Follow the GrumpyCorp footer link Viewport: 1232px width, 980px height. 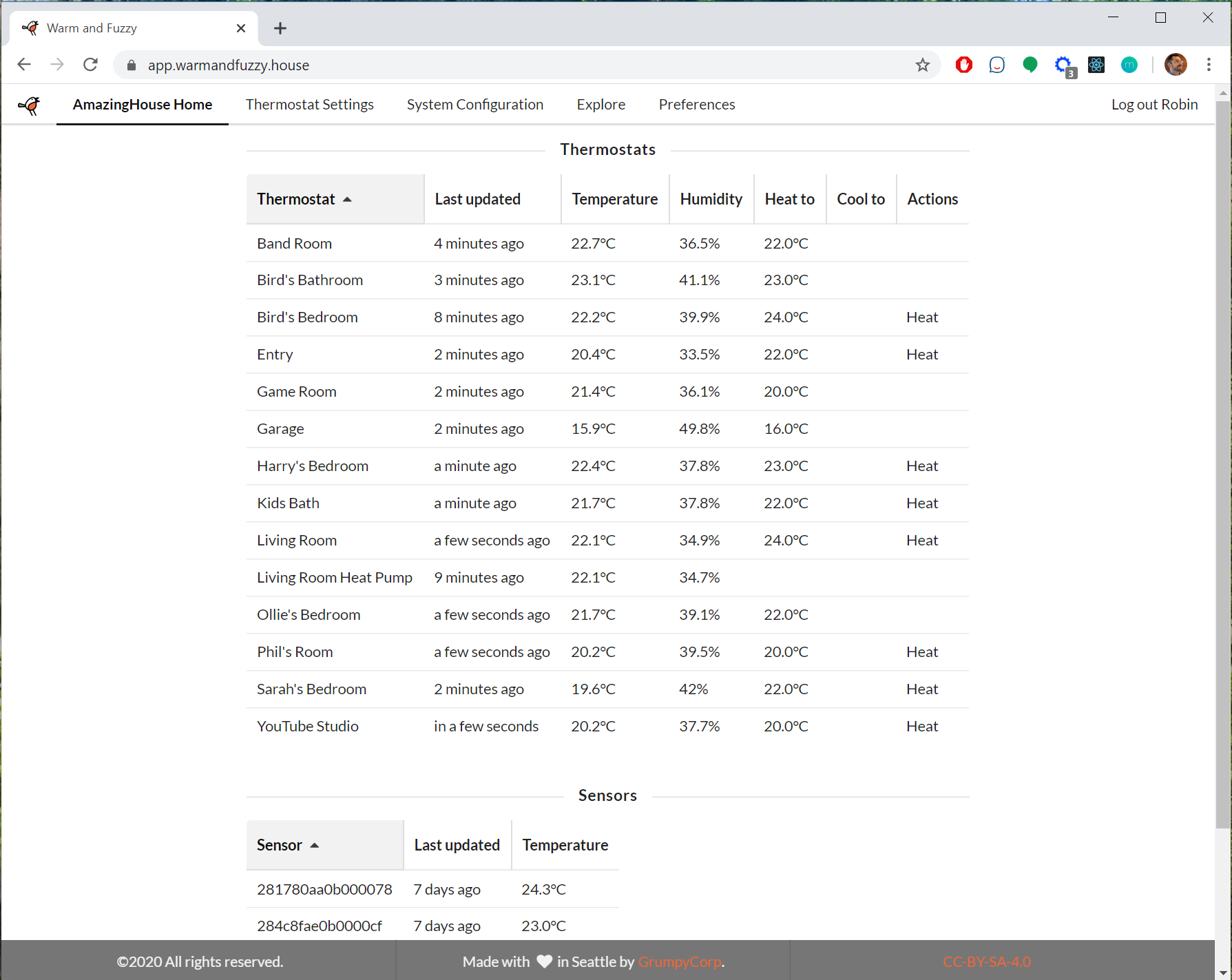click(x=679, y=961)
